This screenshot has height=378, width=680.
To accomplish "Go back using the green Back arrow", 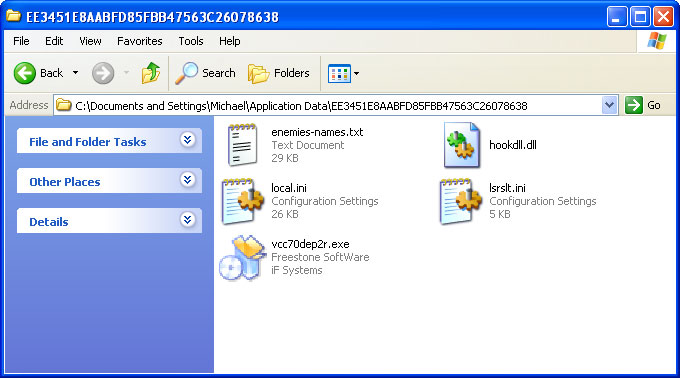I will tap(25, 73).
